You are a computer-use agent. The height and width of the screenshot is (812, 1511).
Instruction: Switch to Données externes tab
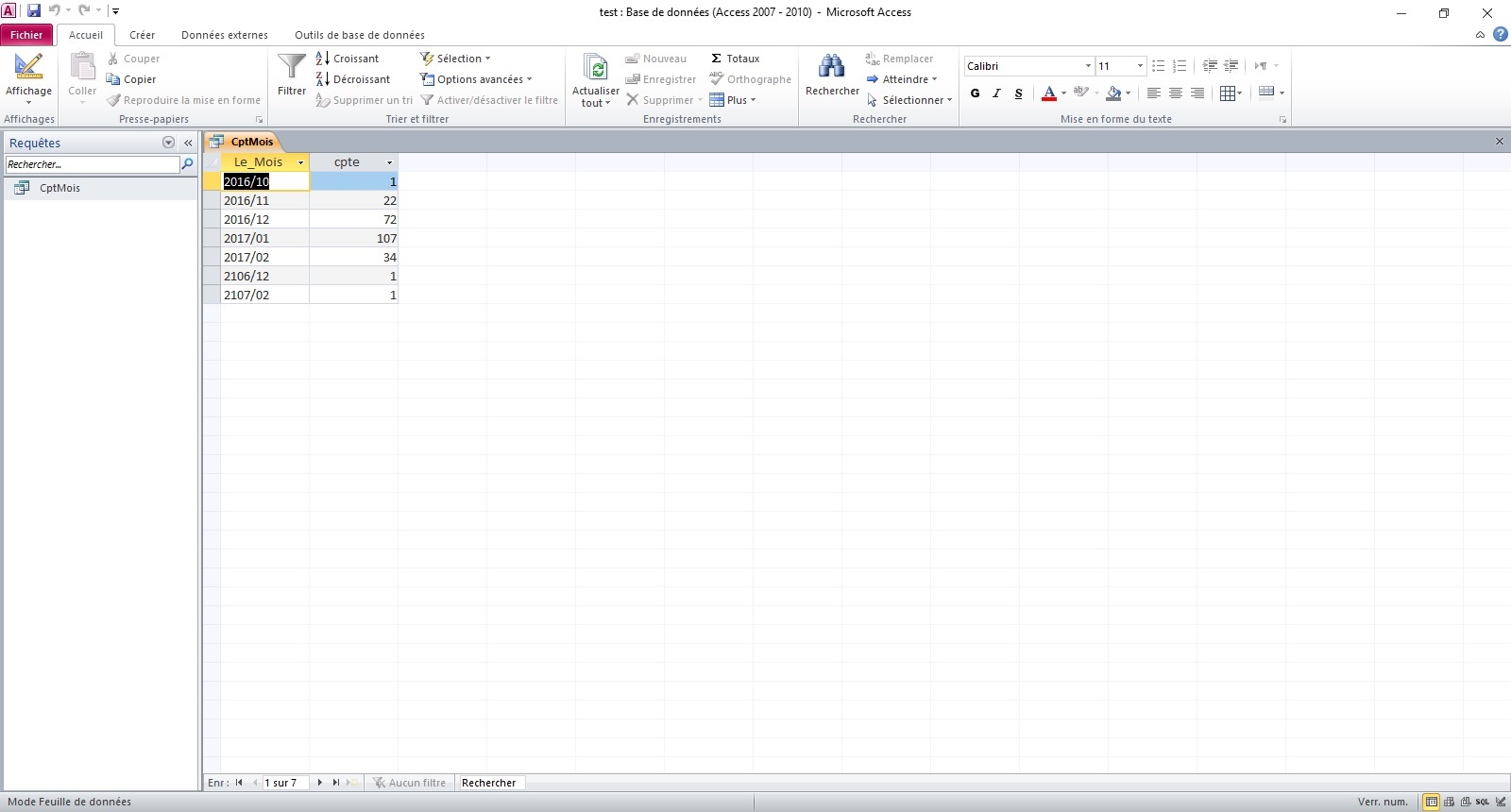(x=225, y=35)
